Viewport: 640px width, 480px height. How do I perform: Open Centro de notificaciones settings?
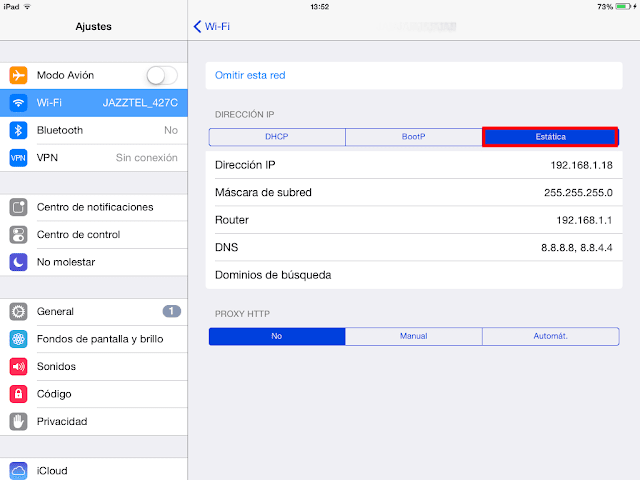pyautogui.click(x=94, y=207)
